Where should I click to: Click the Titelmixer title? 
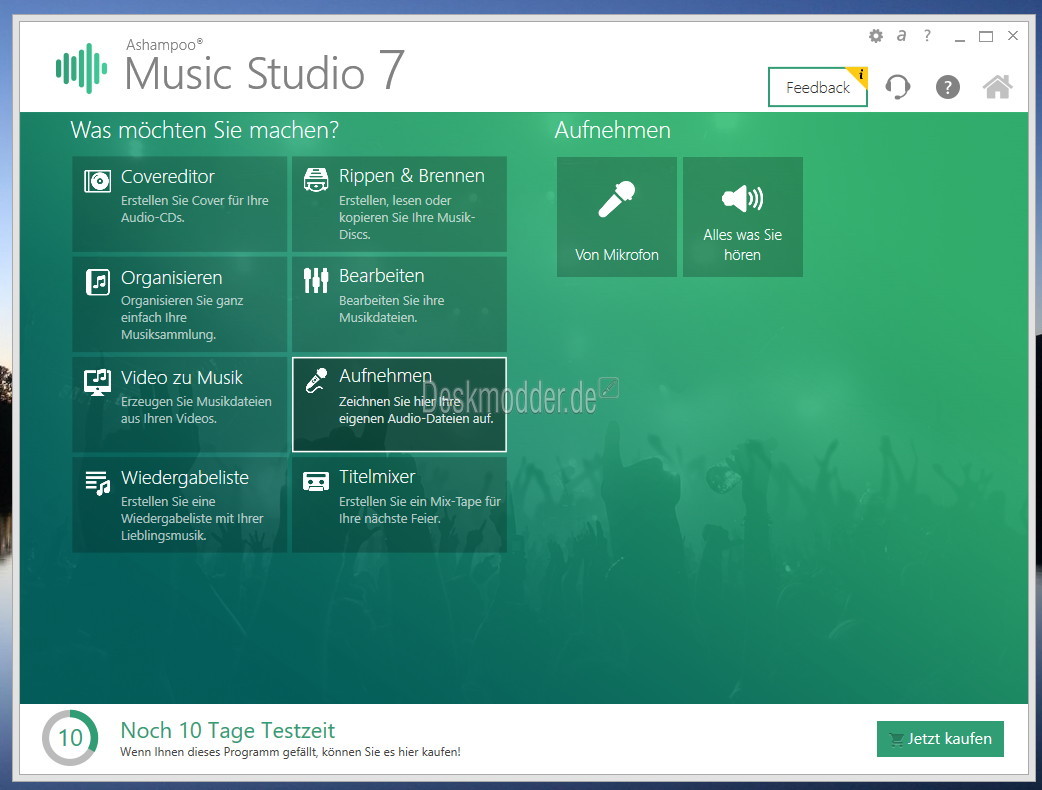coord(377,476)
